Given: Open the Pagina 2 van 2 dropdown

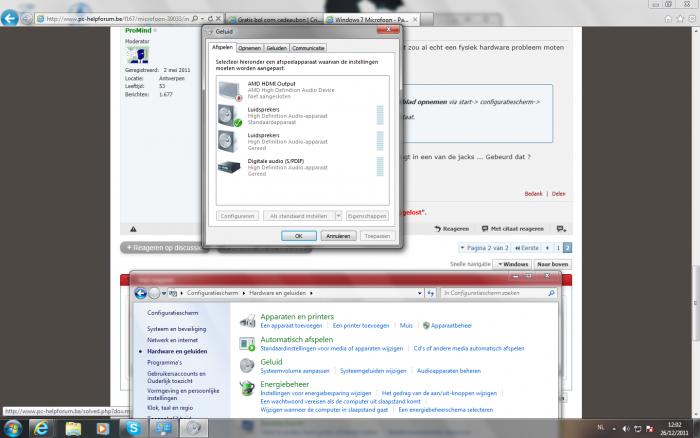Looking at the screenshot, I should [485, 248].
